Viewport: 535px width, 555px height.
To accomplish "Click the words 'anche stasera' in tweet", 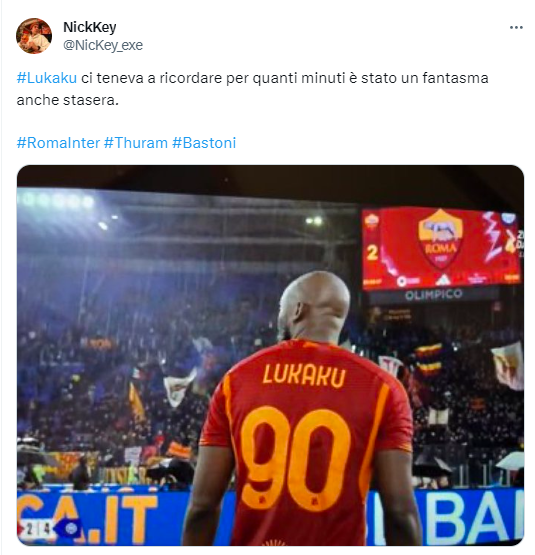I will [67, 100].
